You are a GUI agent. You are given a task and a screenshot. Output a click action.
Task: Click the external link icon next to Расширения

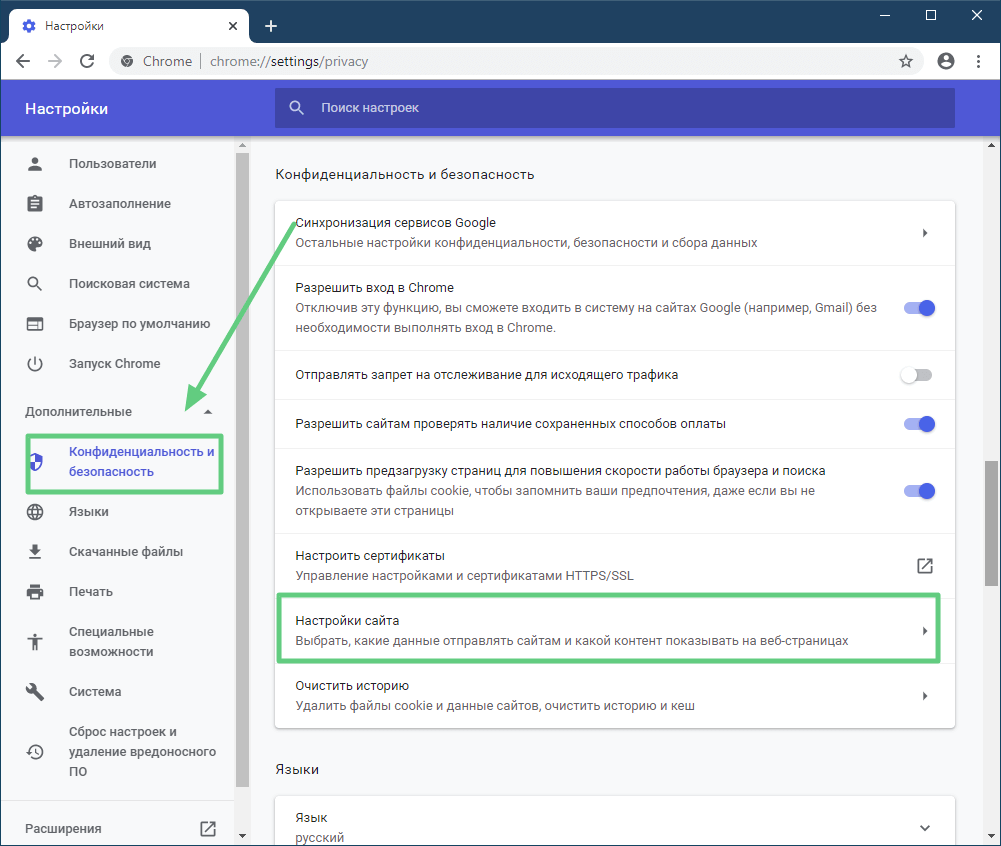(x=208, y=829)
